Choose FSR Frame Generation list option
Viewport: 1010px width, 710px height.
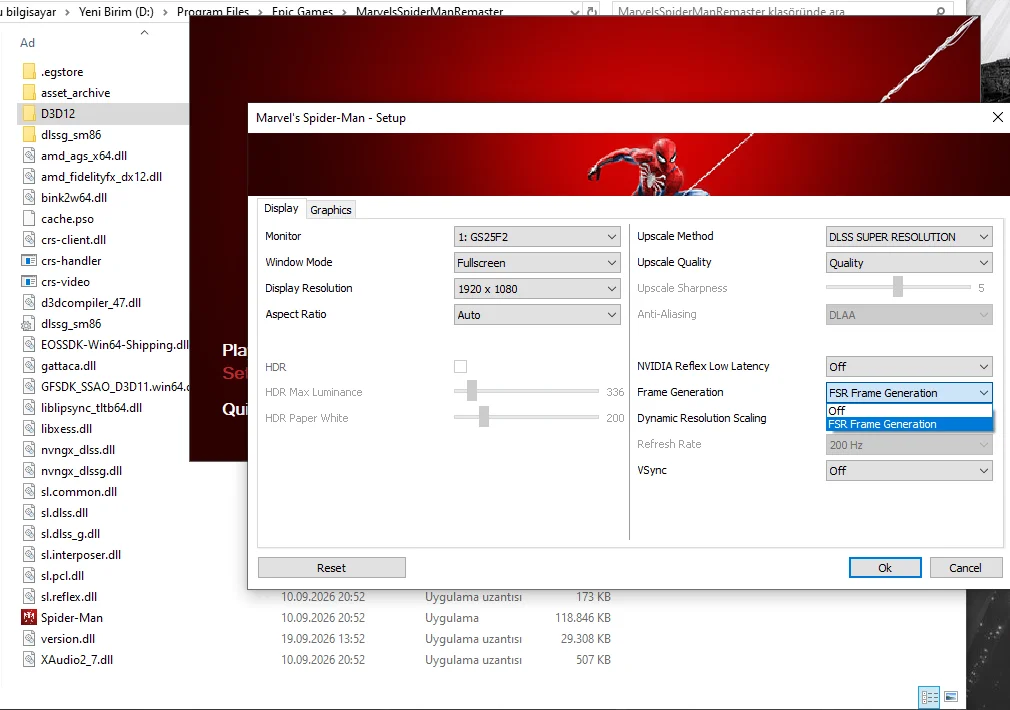909,424
